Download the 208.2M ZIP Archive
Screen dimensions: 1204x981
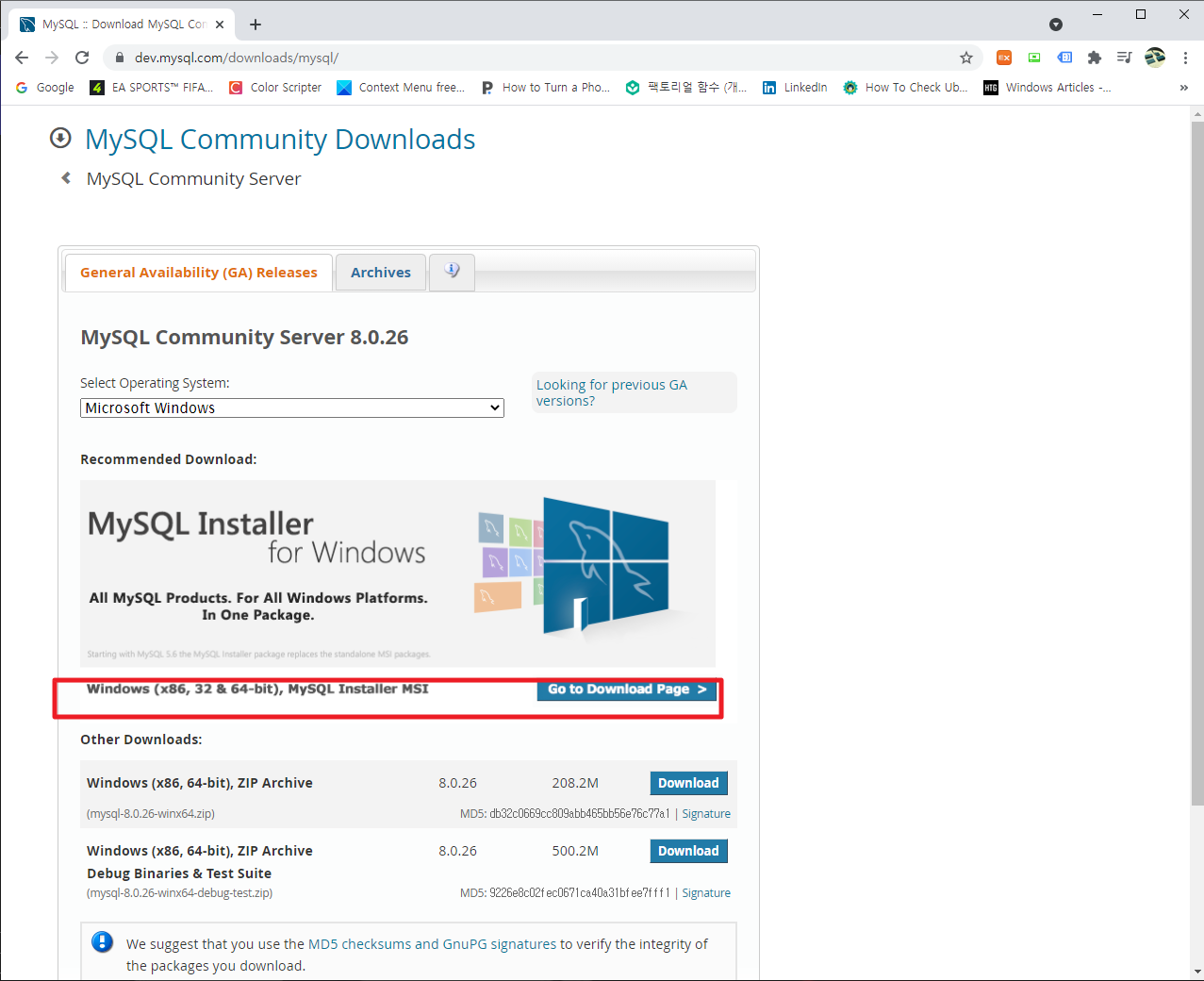click(688, 783)
